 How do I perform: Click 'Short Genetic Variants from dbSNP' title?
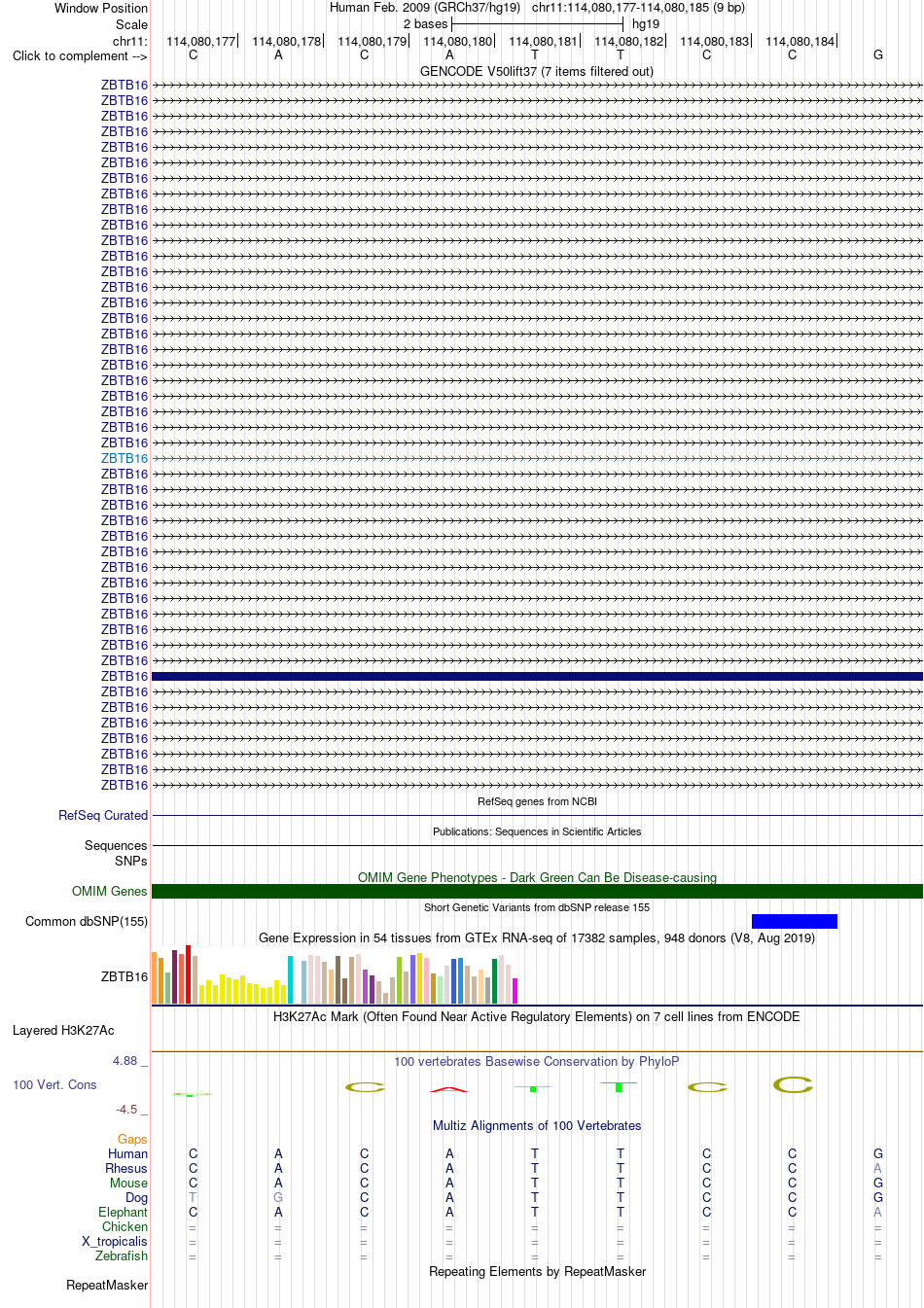tap(537, 907)
